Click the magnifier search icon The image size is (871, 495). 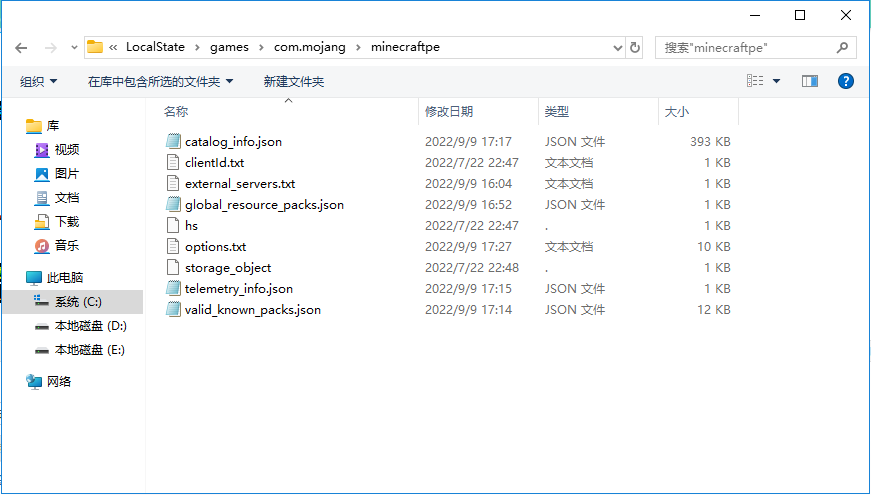pos(842,48)
